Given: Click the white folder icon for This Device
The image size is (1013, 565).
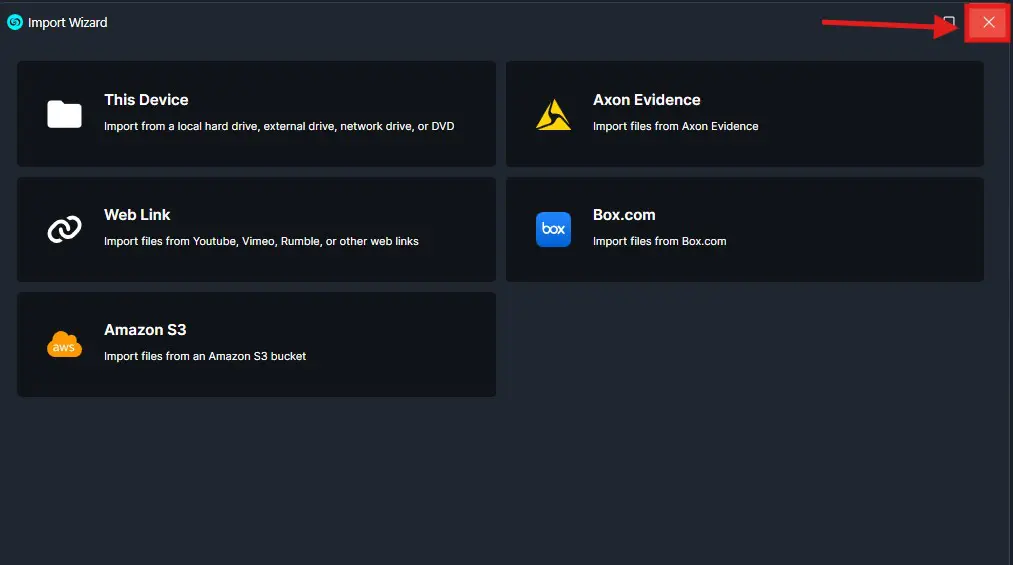Looking at the screenshot, I should click(x=64, y=114).
